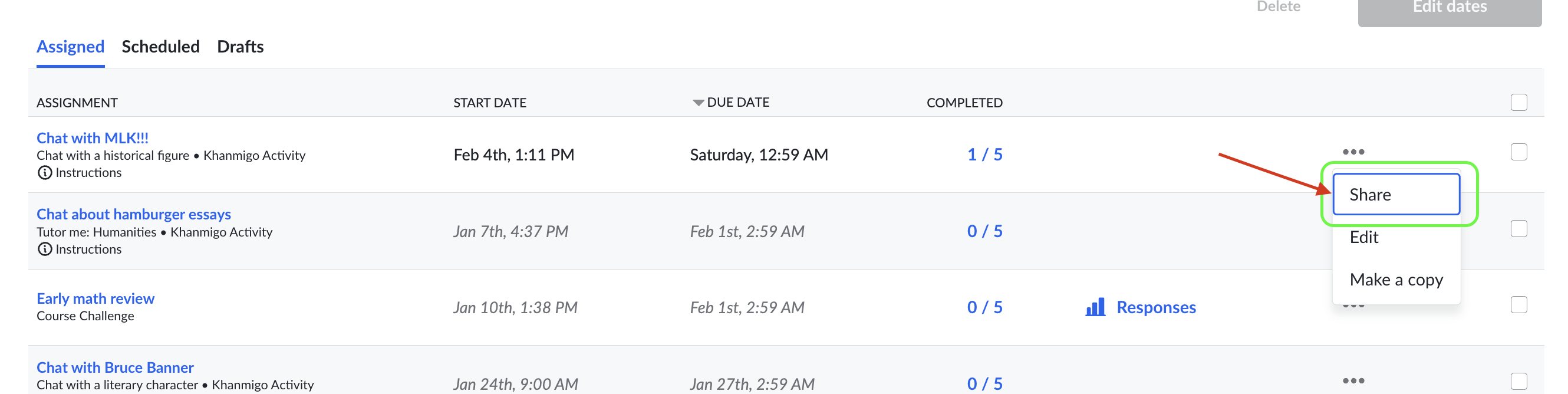Screen dimensions: 1568x394
Task: View the 1 / 5 completed count for MLK
Action: (x=984, y=155)
